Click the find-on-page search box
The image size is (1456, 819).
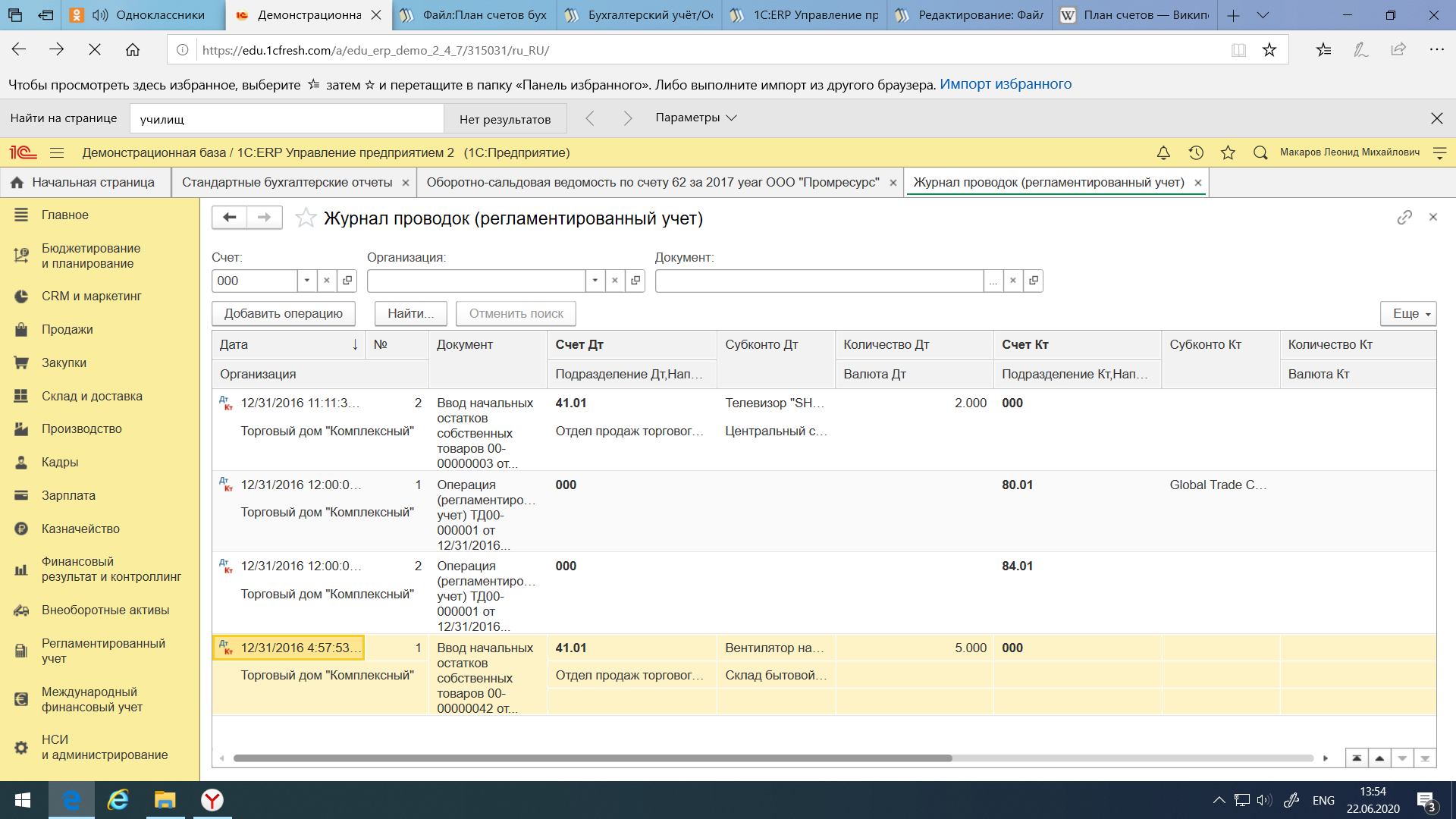pos(287,119)
